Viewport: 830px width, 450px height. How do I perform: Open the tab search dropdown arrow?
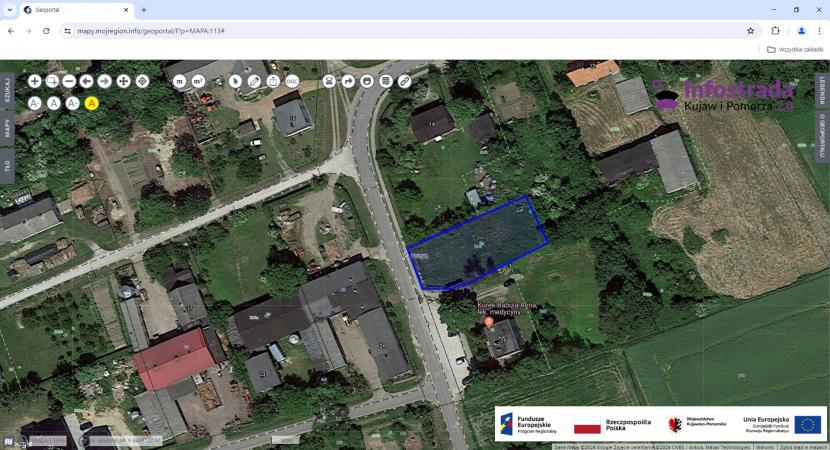[x=10, y=10]
